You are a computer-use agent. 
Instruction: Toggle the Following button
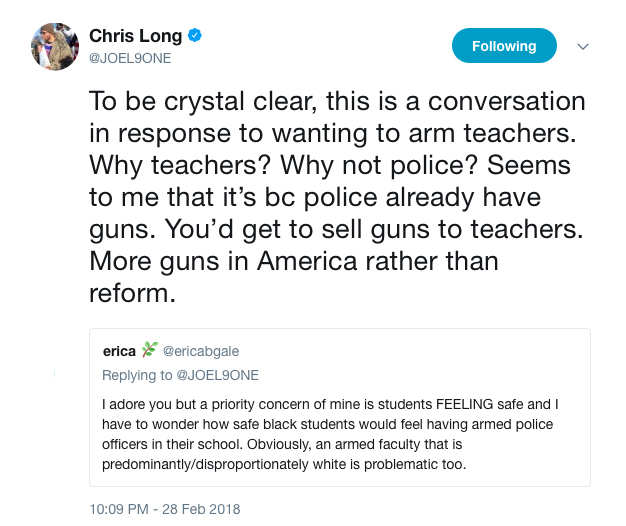[x=504, y=46]
